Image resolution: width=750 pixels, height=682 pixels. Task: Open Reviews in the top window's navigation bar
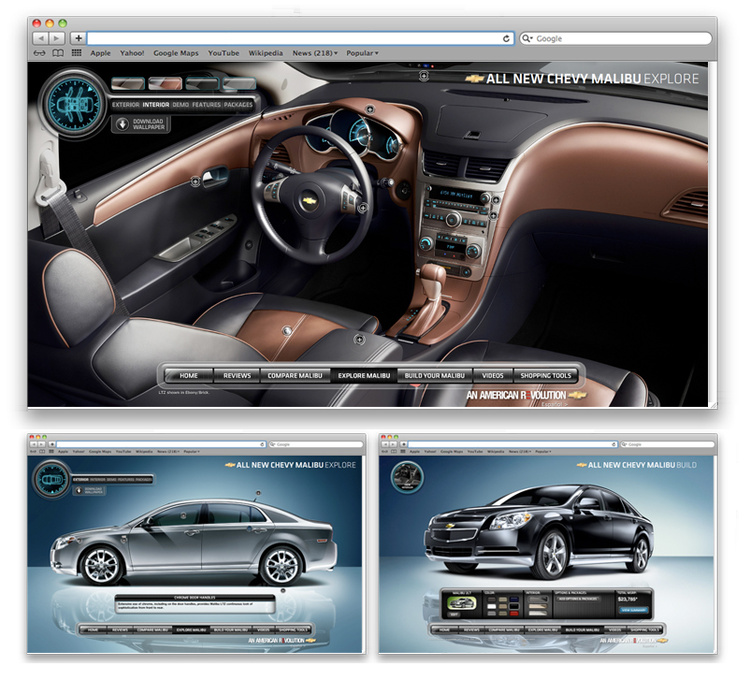237,375
